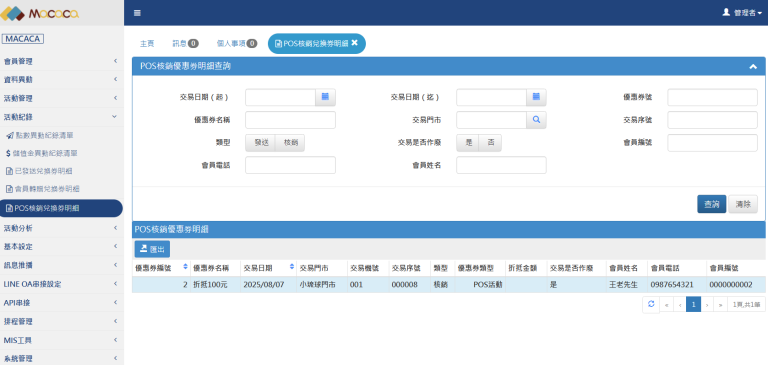The width and height of the screenshot is (768, 365).
Task: Toggle 類型 to 發送
Action: pos(261,143)
